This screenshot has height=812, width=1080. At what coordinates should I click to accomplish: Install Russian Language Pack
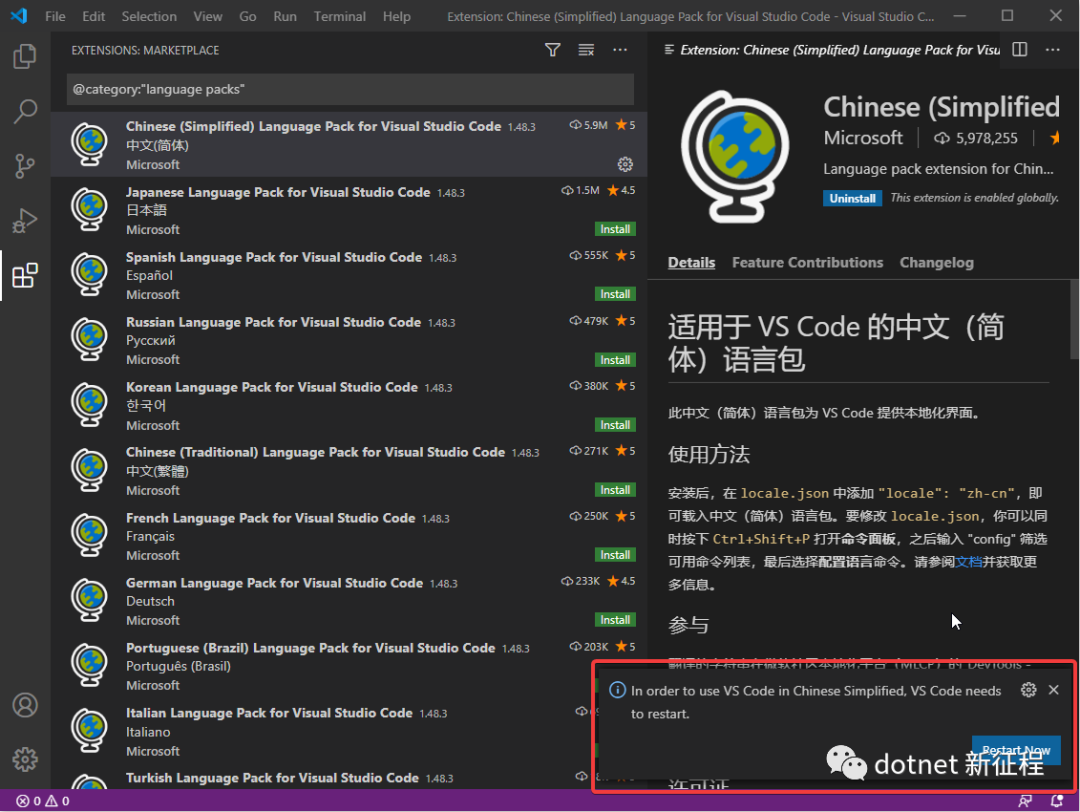[x=615, y=360]
